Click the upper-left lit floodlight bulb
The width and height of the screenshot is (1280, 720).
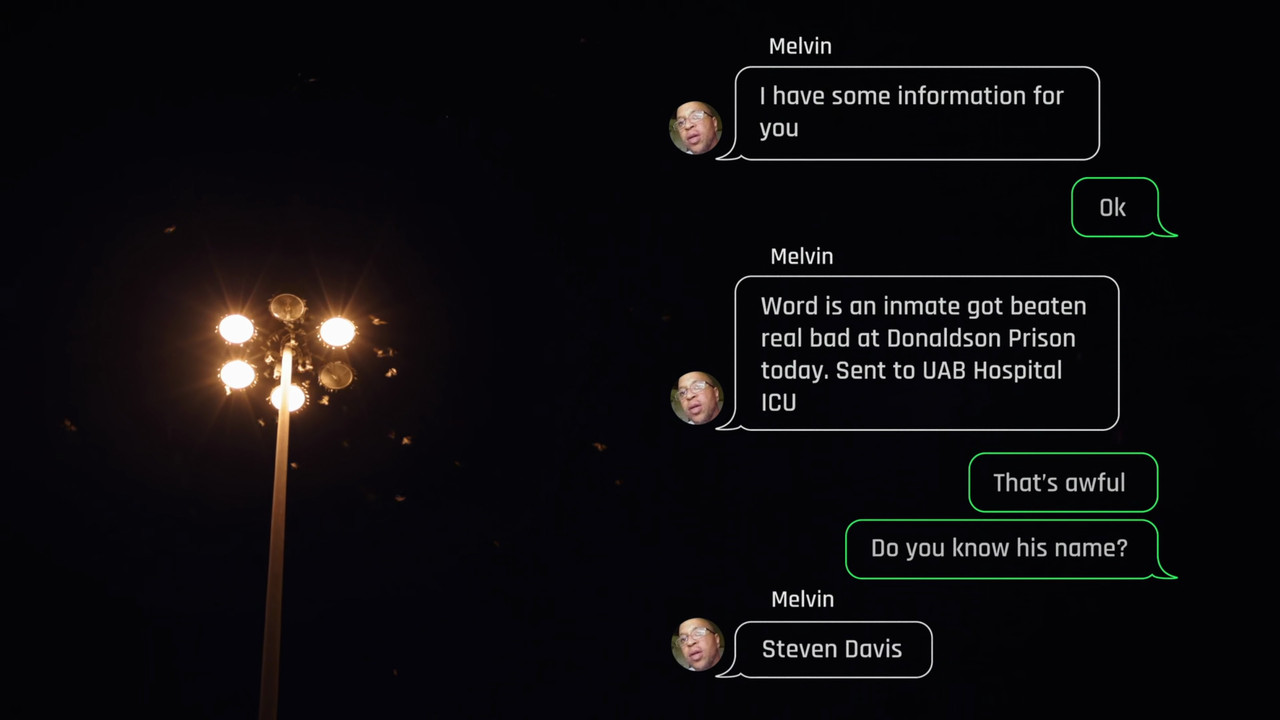click(236, 328)
